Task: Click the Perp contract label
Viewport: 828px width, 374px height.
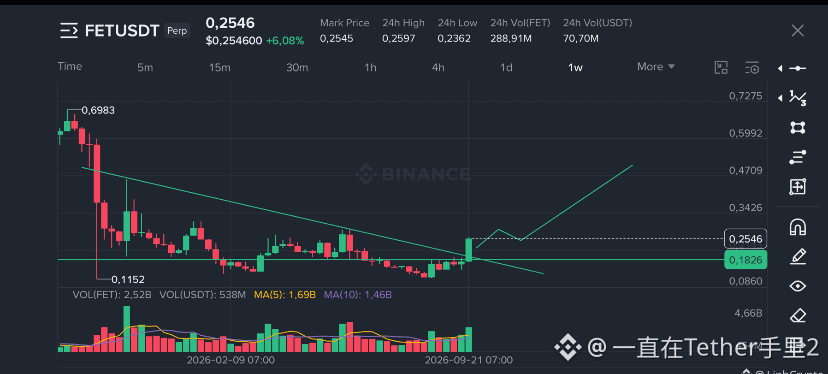Action: [x=177, y=31]
